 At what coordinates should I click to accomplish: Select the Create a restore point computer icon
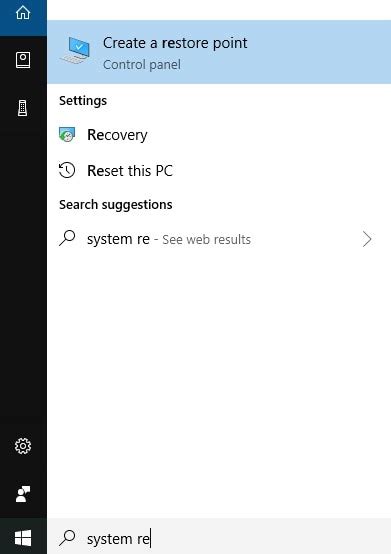coord(76,51)
